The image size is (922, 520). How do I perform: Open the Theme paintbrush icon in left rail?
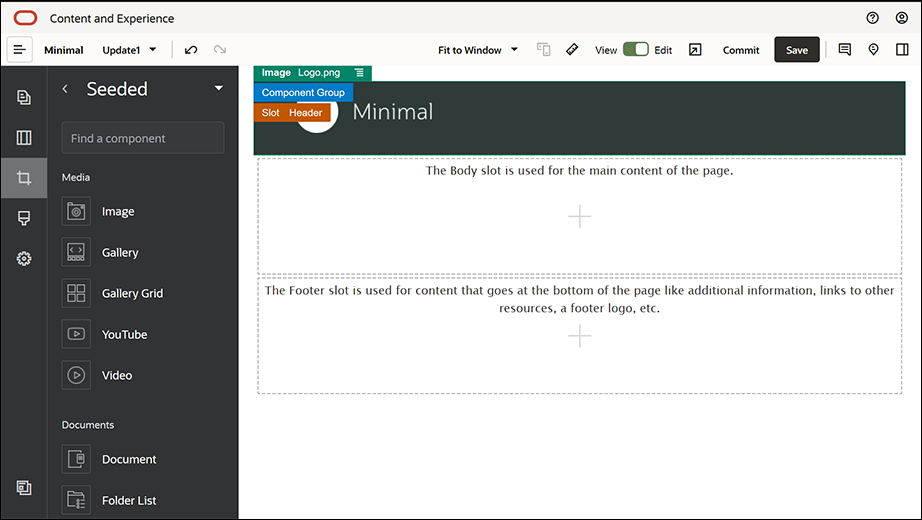coord(24,218)
